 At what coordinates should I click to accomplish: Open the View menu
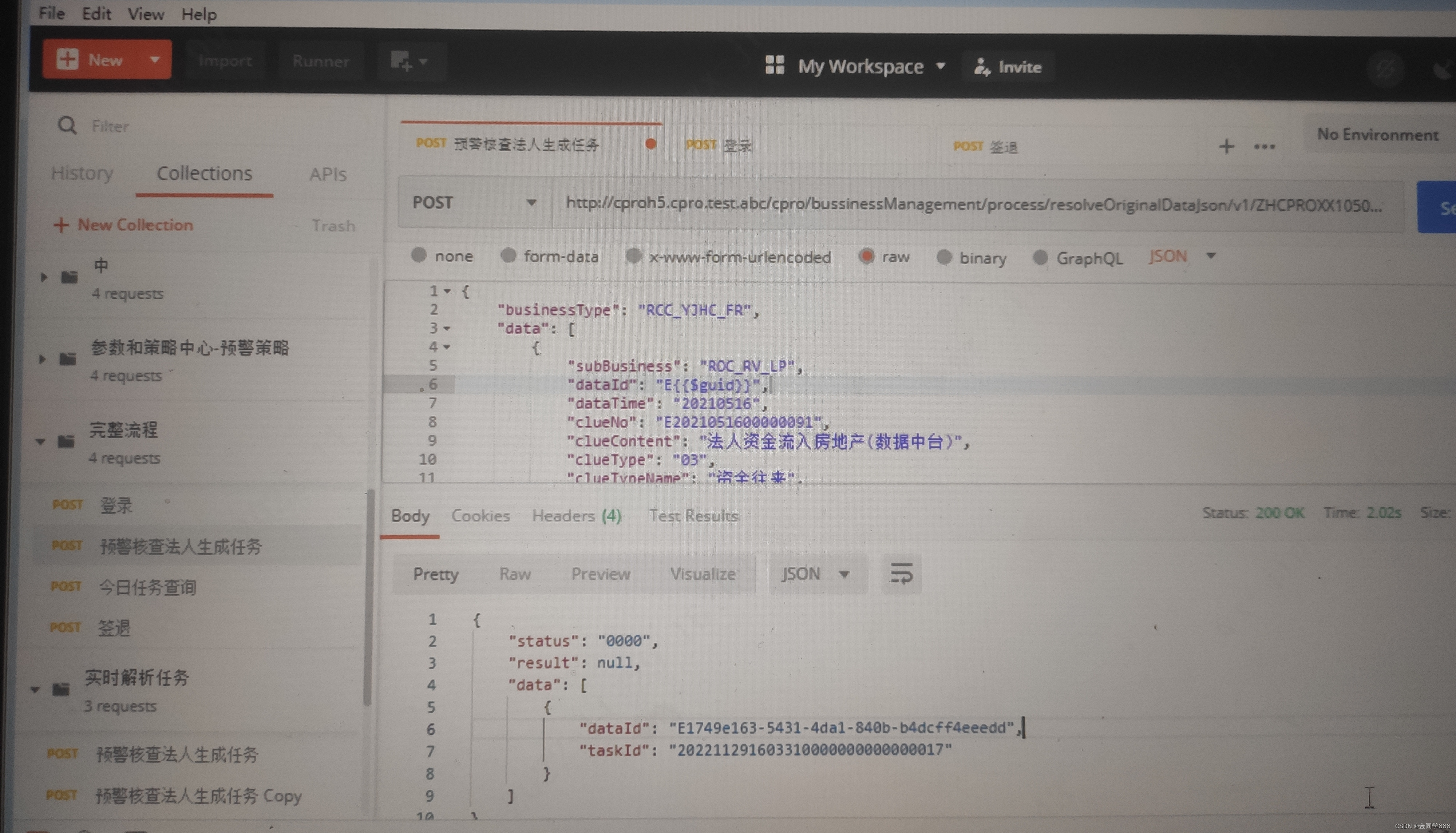point(145,14)
